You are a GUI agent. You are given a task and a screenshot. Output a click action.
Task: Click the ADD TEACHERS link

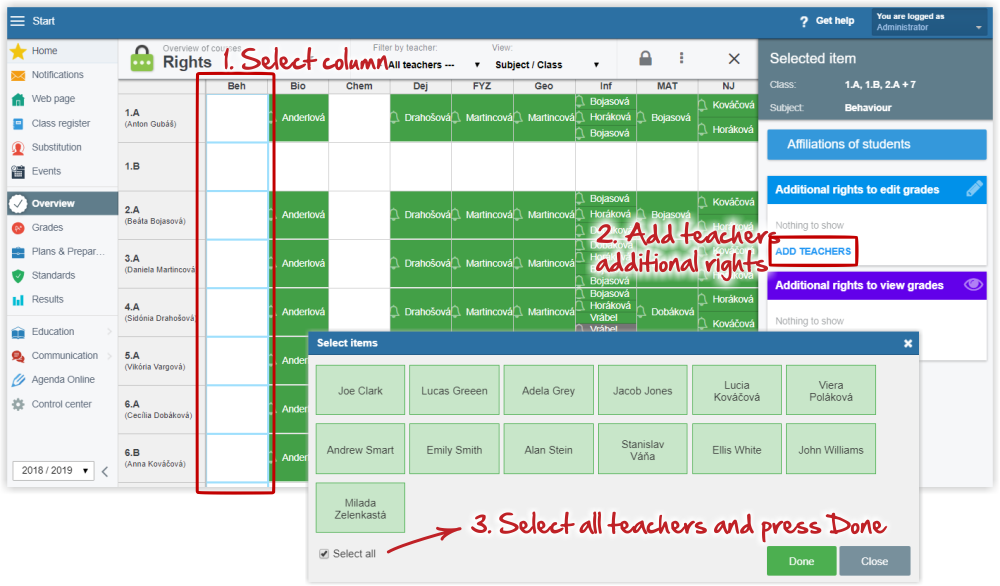point(813,251)
